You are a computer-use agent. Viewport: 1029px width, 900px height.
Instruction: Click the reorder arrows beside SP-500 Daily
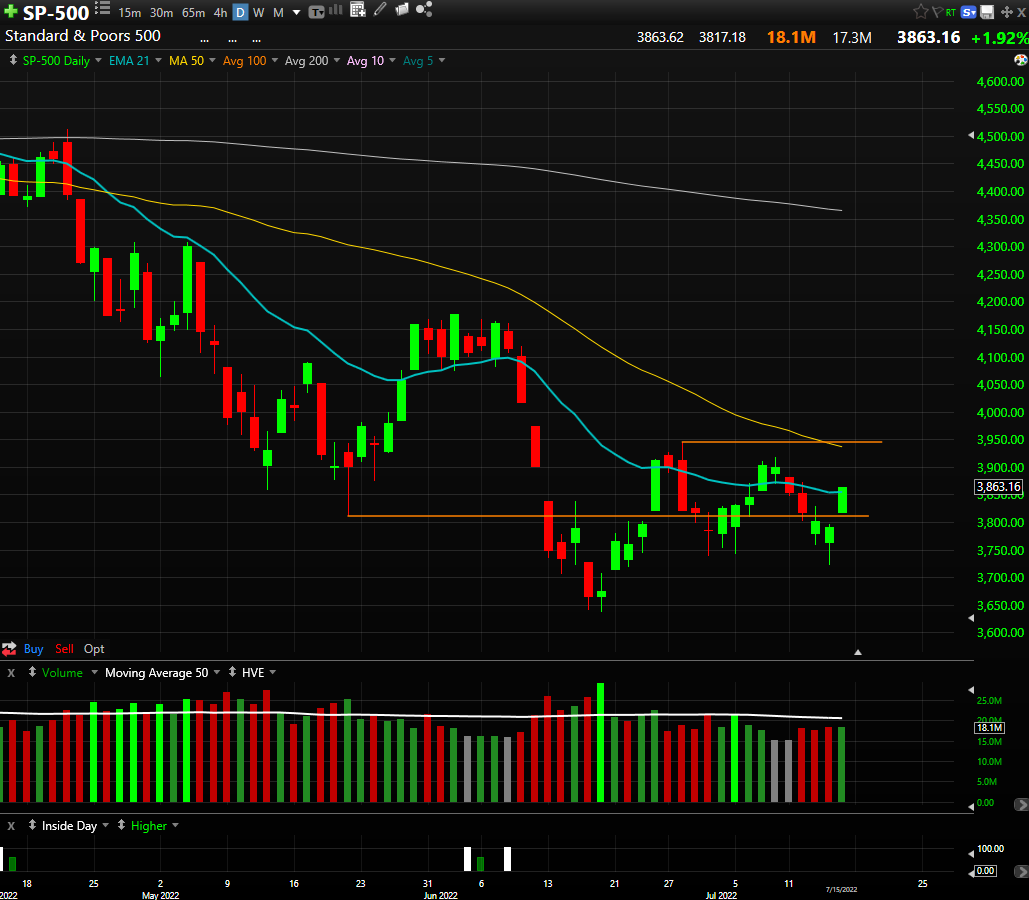coord(12,60)
